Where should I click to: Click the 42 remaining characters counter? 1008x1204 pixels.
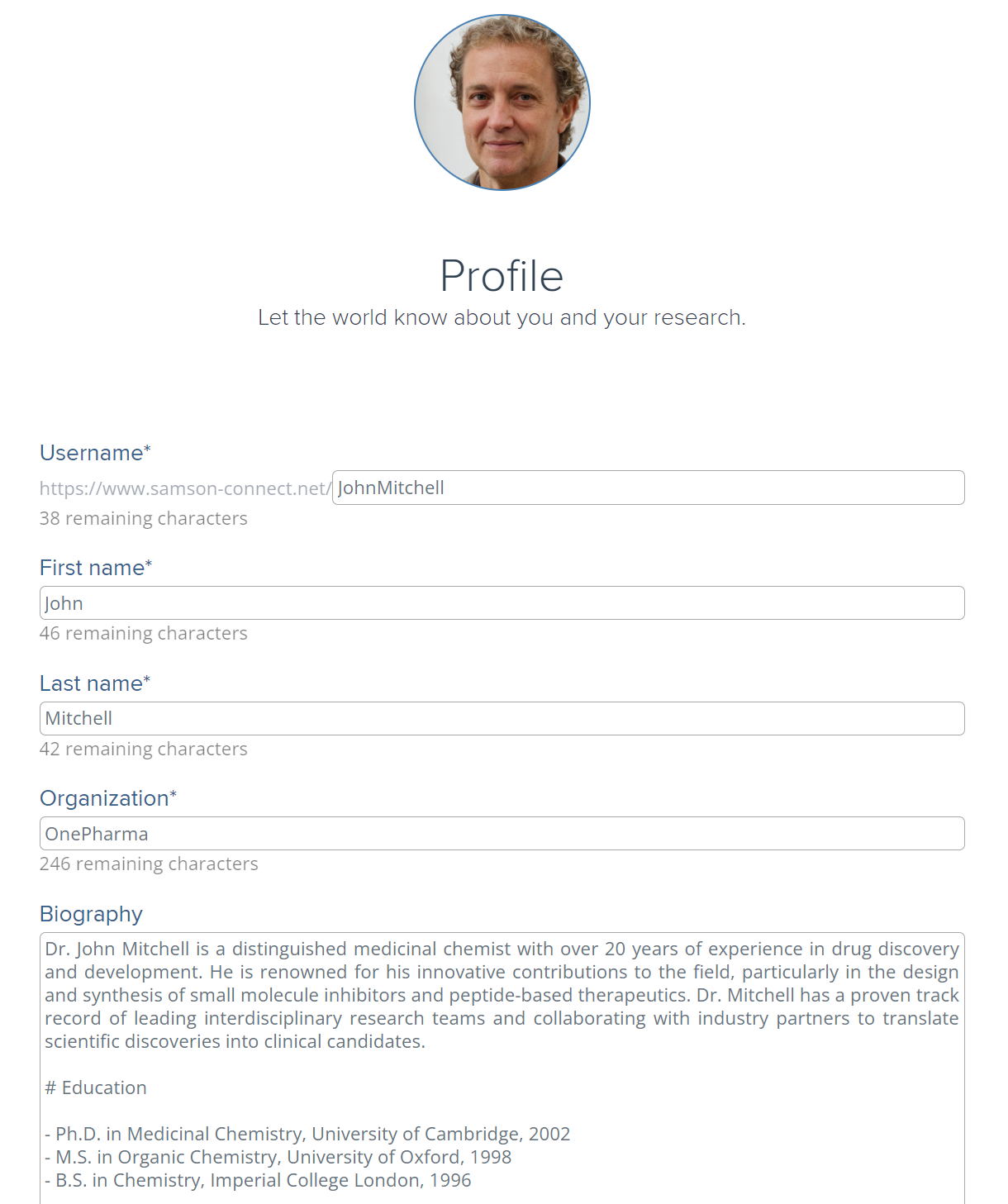click(x=143, y=749)
